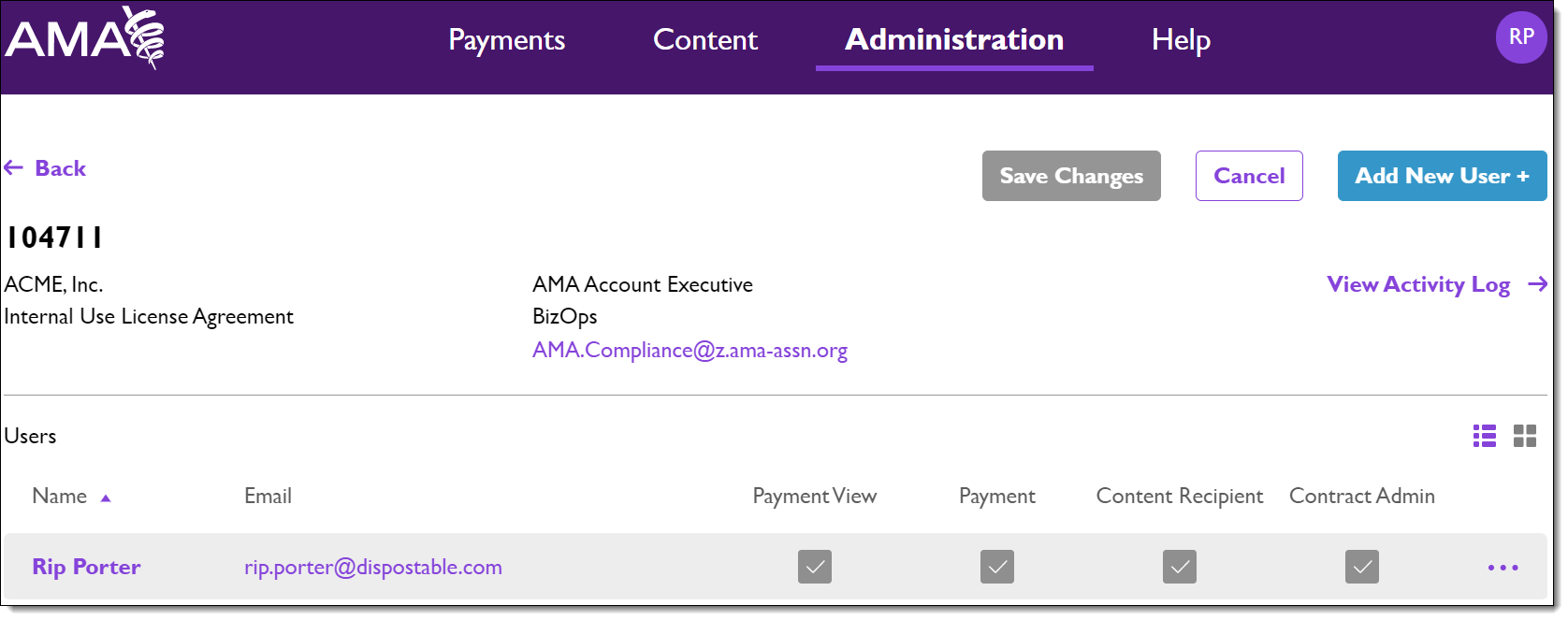Select the Administration tab
Viewport: 1568px width, 620px height.
pyautogui.click(x=954, y=39)
